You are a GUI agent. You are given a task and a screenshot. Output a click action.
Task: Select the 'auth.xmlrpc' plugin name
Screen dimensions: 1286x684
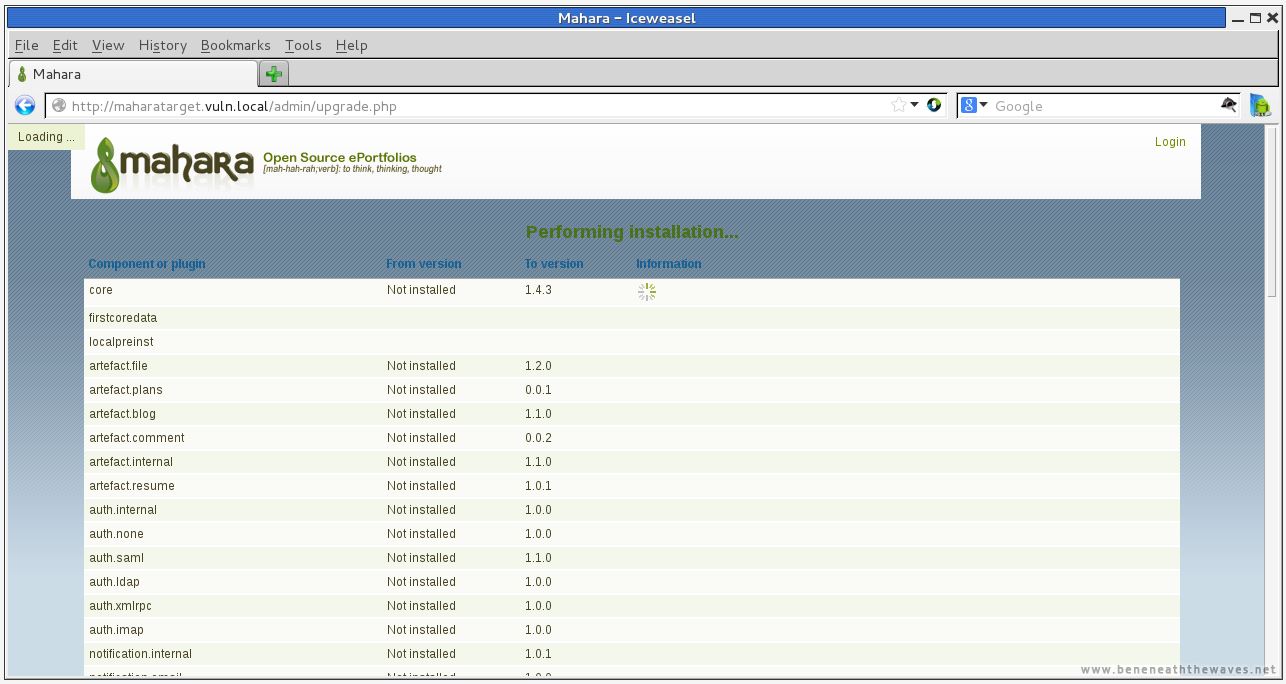point(120,606)
